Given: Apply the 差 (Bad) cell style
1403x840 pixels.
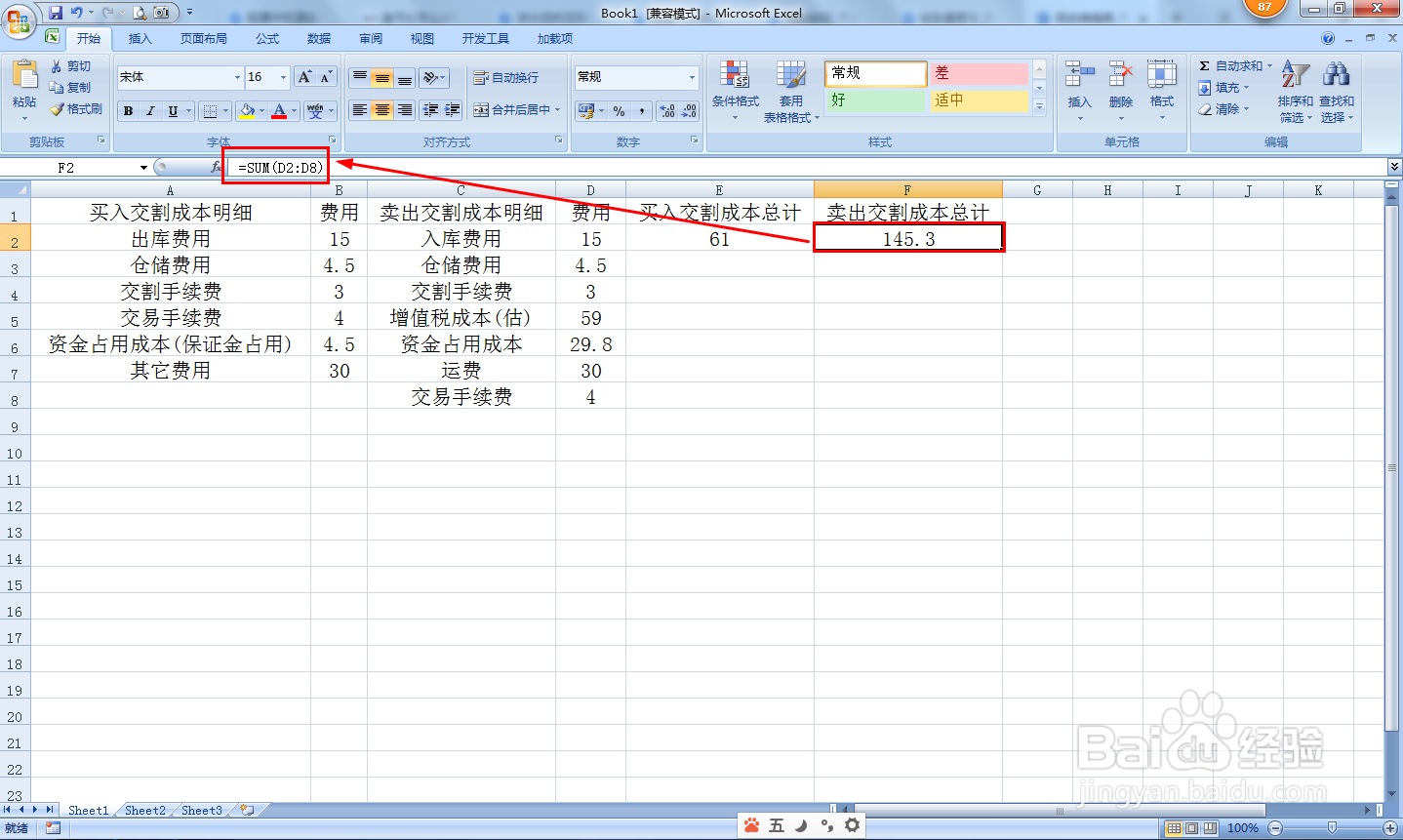Looking at the screenshot, I should tap(979, 74).
